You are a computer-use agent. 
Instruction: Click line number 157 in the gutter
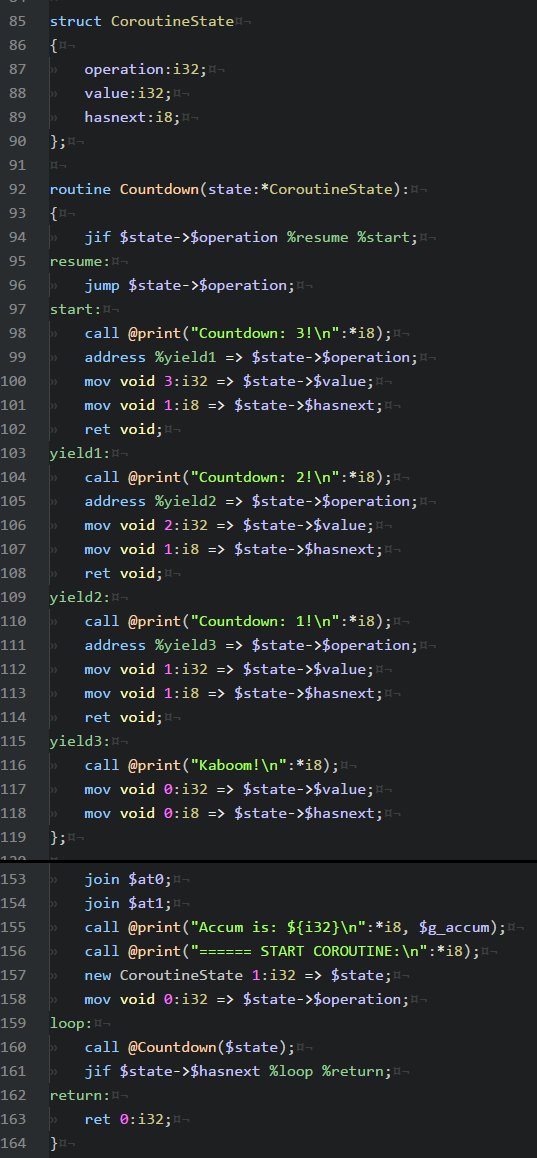[13, 976]
